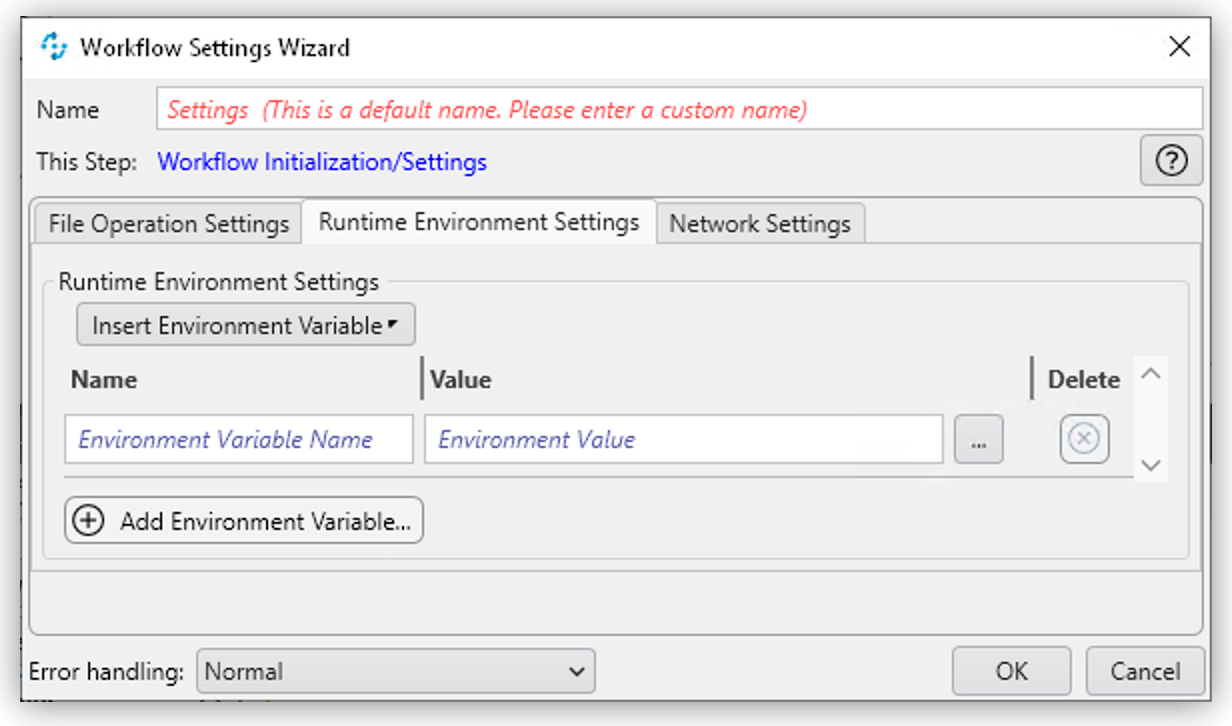Expand the error handling combo box arrow
Image resolution: width=1232 pixels, height=726 pixels.
(x=576, y=671)
